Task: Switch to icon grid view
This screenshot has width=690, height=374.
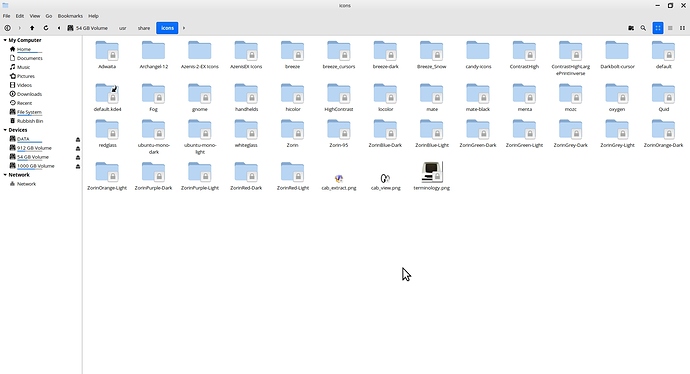Action: pyautogui.click(x=658, y=28)
